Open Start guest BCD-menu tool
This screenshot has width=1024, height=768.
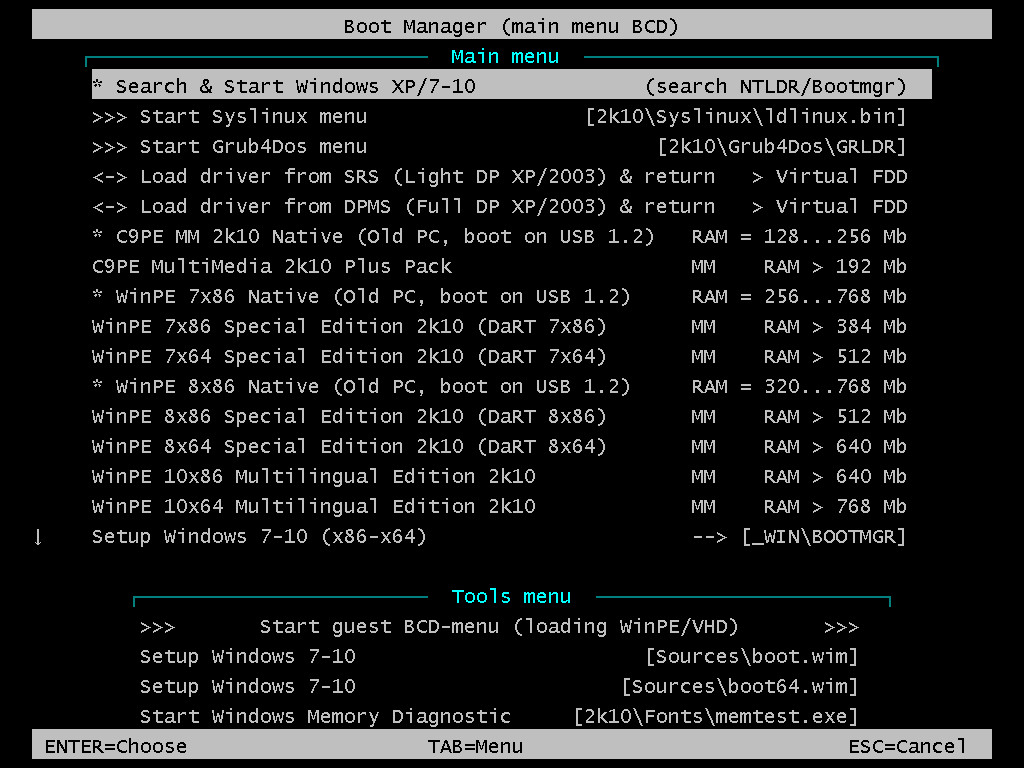[498, 626]
